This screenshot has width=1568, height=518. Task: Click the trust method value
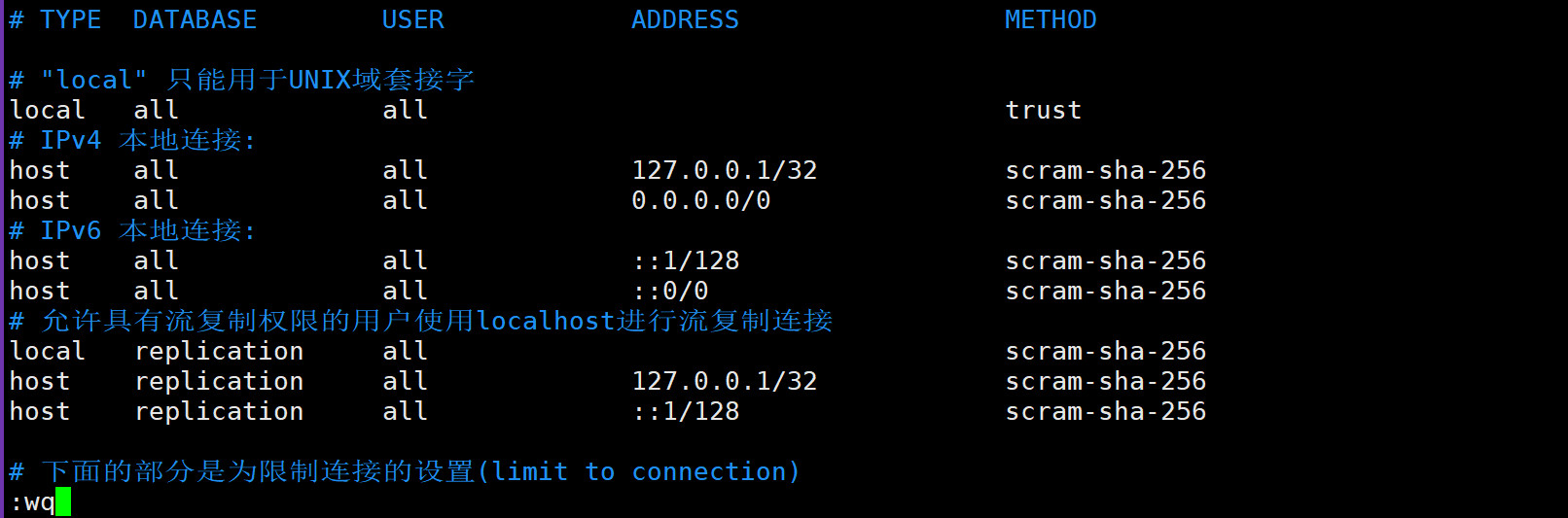[1043, 111]
